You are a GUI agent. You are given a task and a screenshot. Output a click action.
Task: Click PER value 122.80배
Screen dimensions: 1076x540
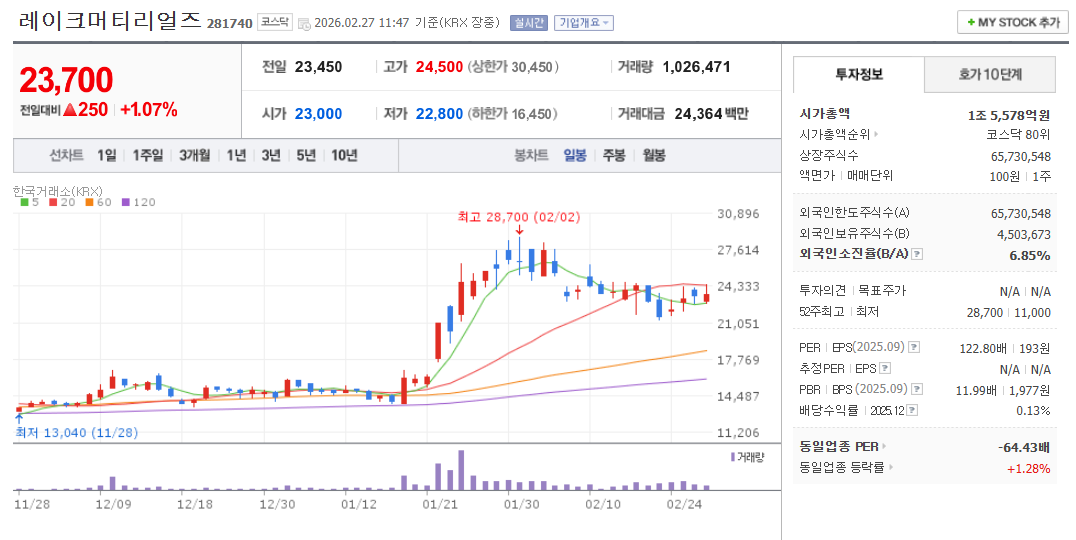click(983, 349)
